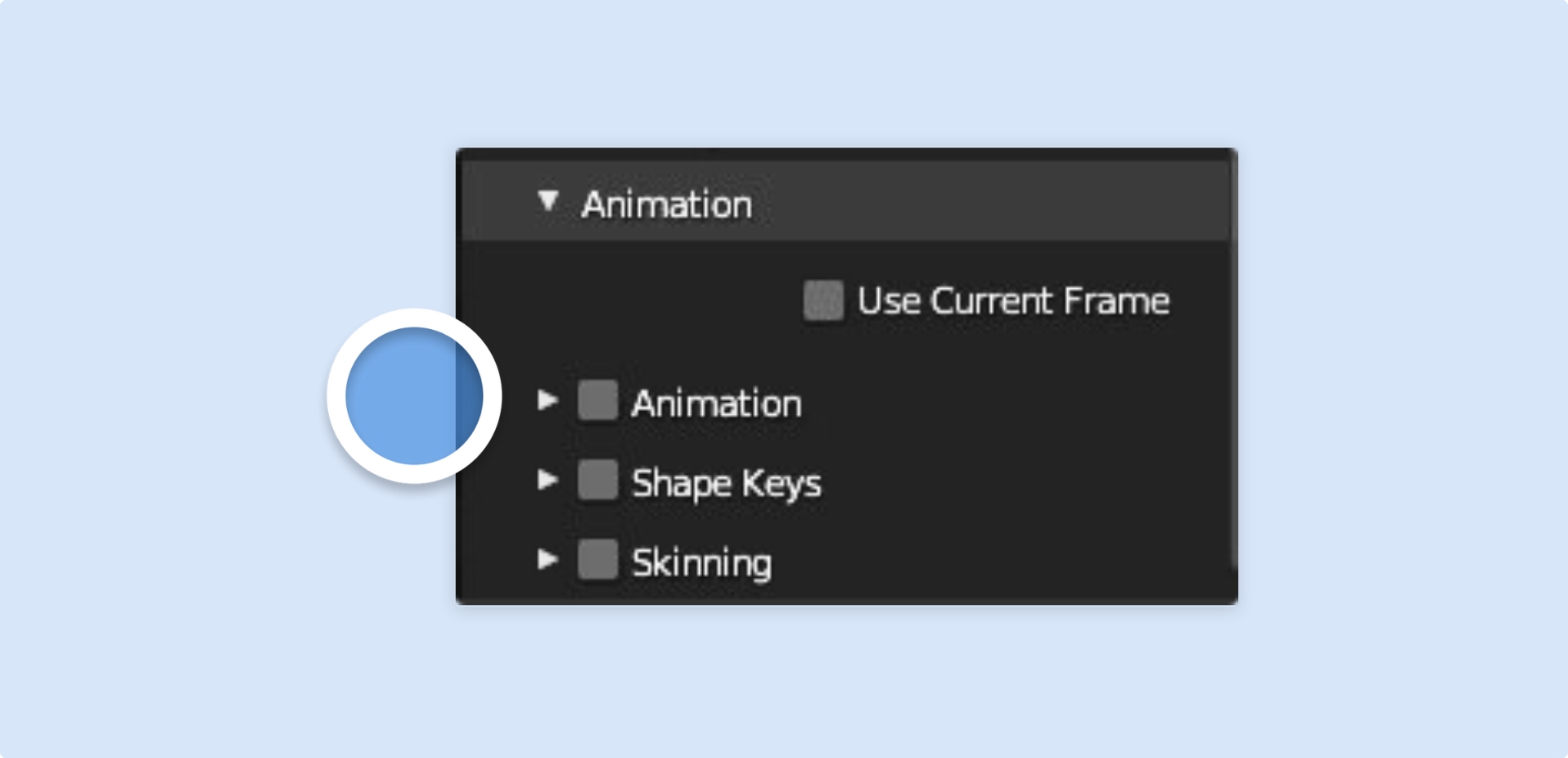The height and width of the screenshot is (758, 1568).
Task: Toggle the Shape Keys checkbox
Action: [597, 480]
